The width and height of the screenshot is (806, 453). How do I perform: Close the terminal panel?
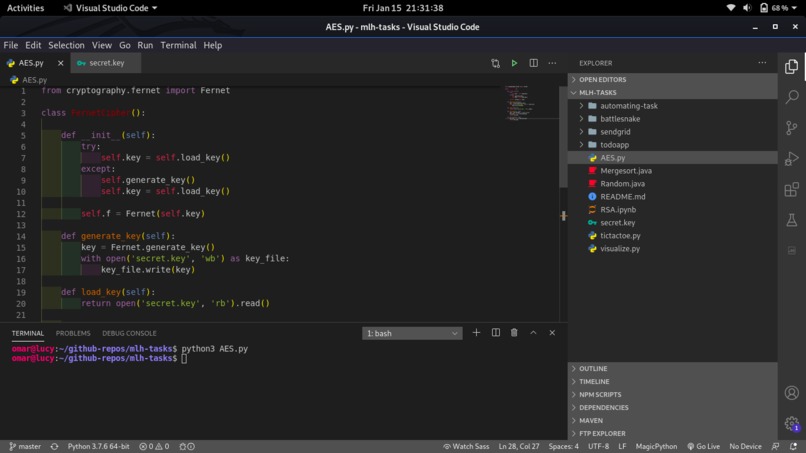tap(552, 333)
